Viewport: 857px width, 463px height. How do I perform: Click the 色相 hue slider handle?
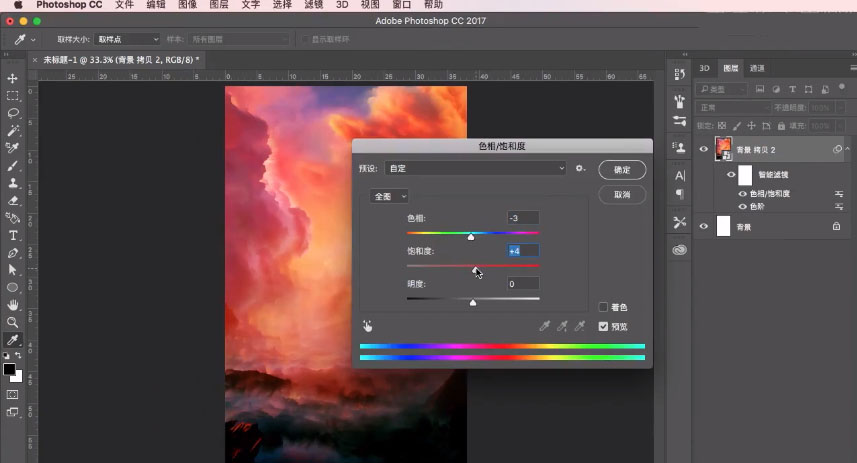[x=471, y=237]
